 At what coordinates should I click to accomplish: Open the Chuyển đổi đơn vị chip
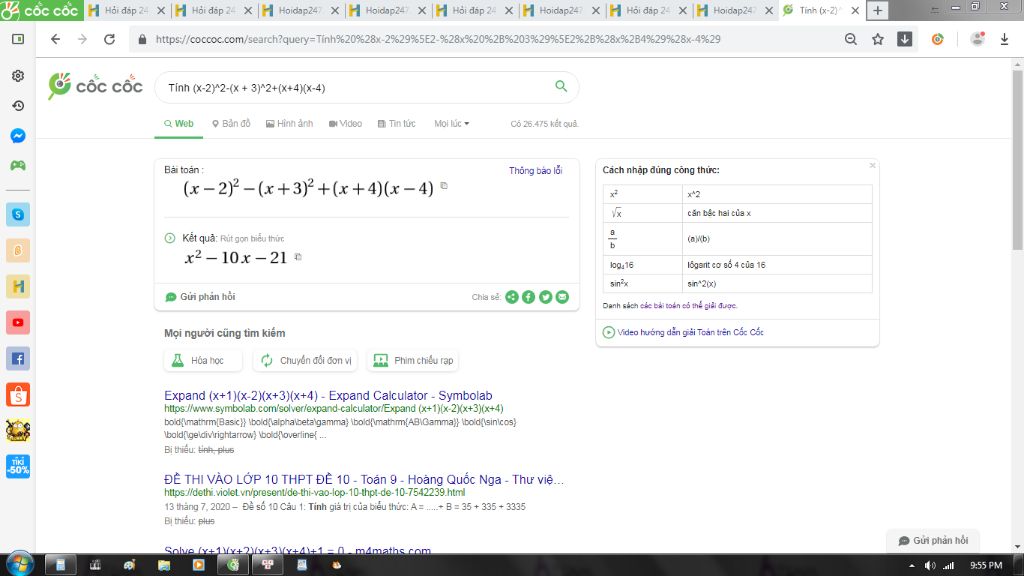tap(306, 360)
